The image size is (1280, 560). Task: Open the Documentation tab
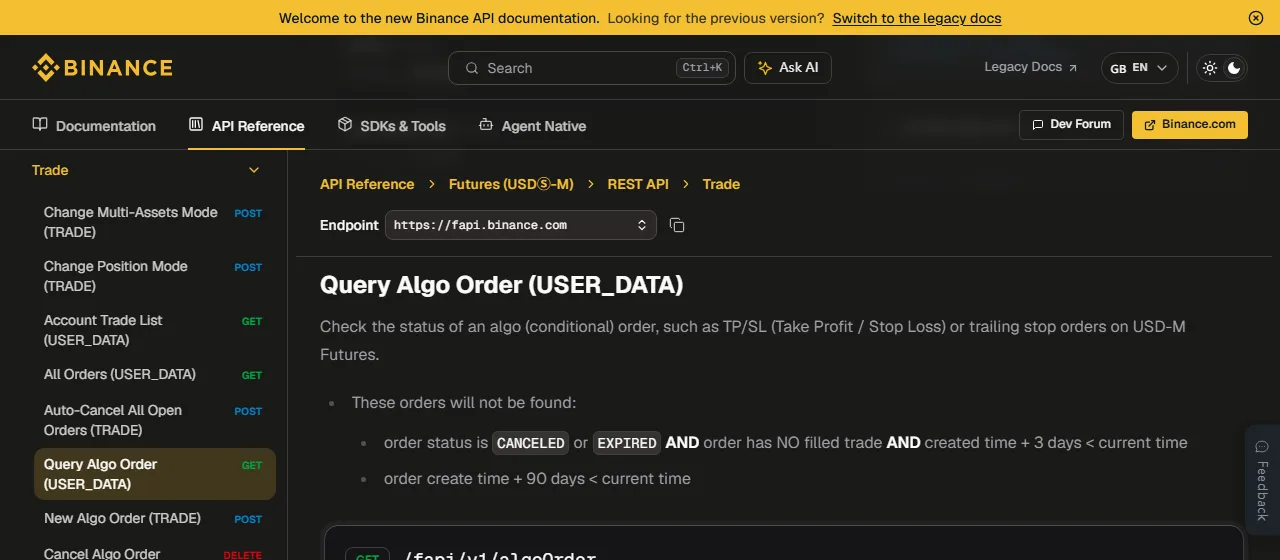pyautogui.click(x=94, y=126)
